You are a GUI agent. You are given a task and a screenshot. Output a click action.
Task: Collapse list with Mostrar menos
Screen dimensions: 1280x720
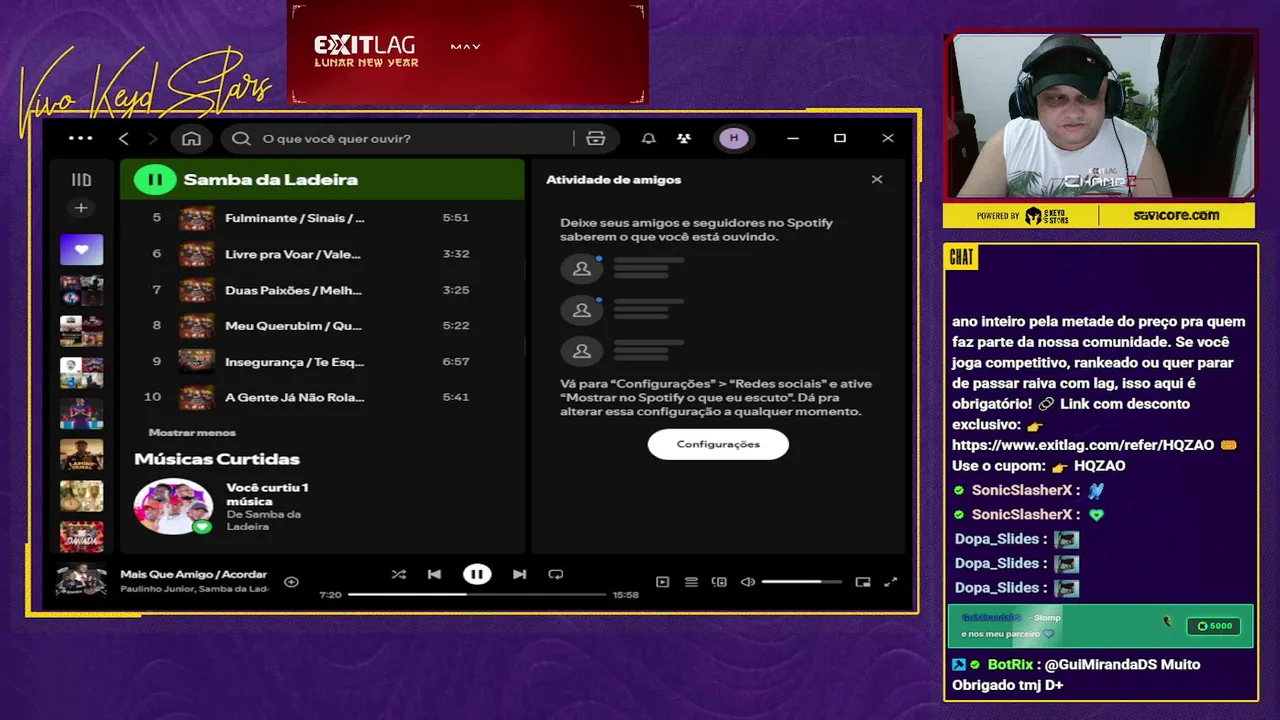click(x=192, y=432)
